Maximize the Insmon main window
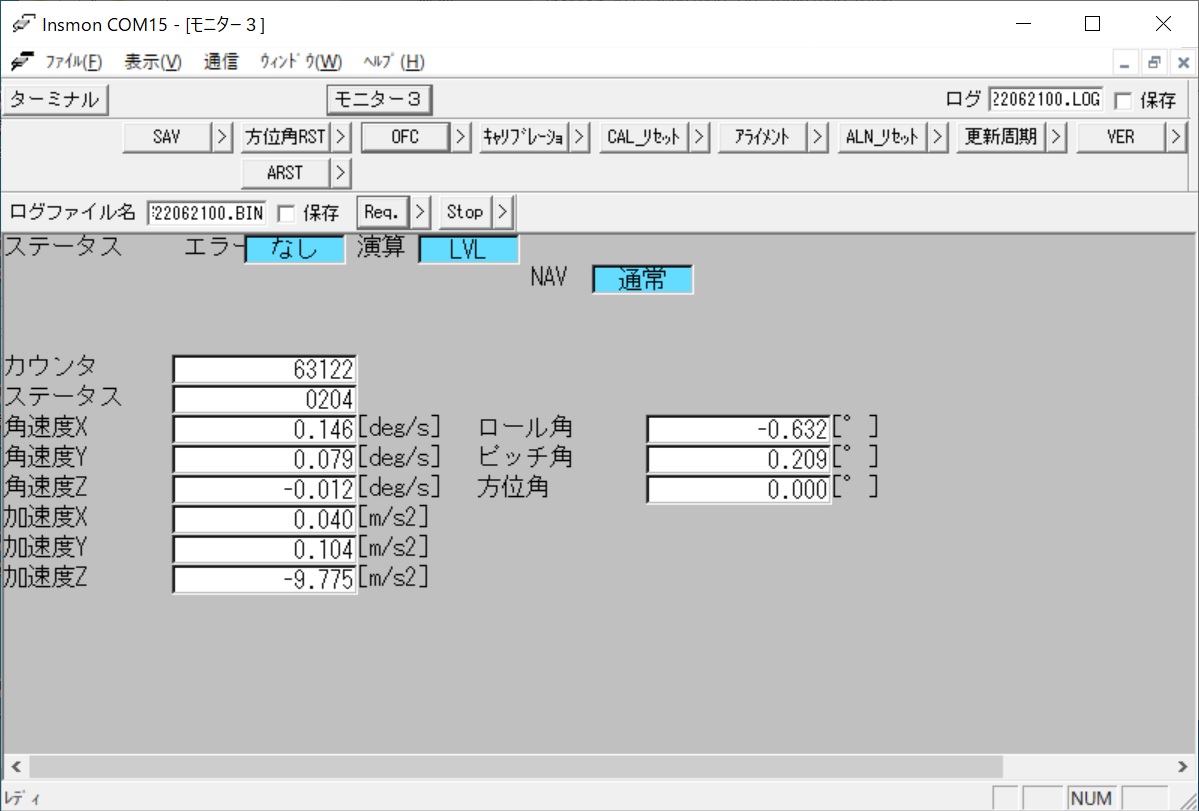 point(1093,24)
